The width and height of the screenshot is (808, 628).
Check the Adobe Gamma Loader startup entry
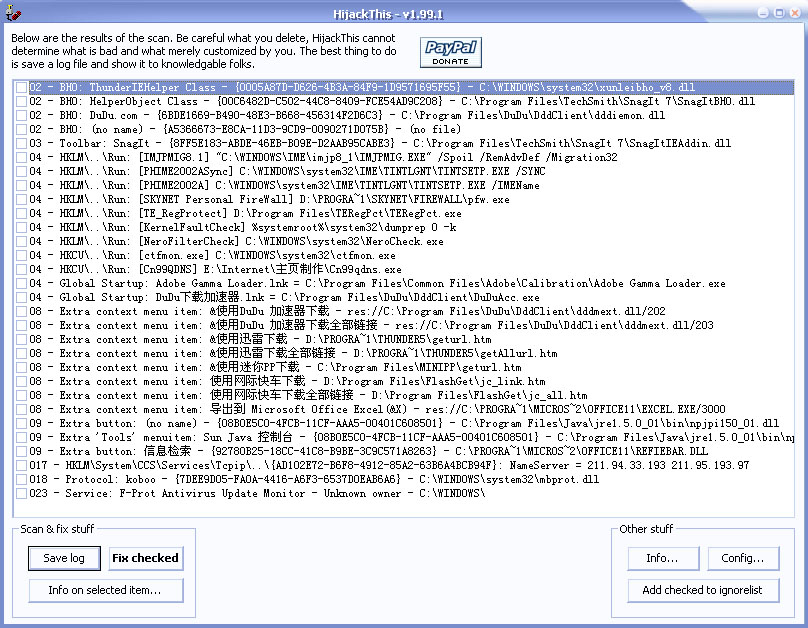coord(21,283)
